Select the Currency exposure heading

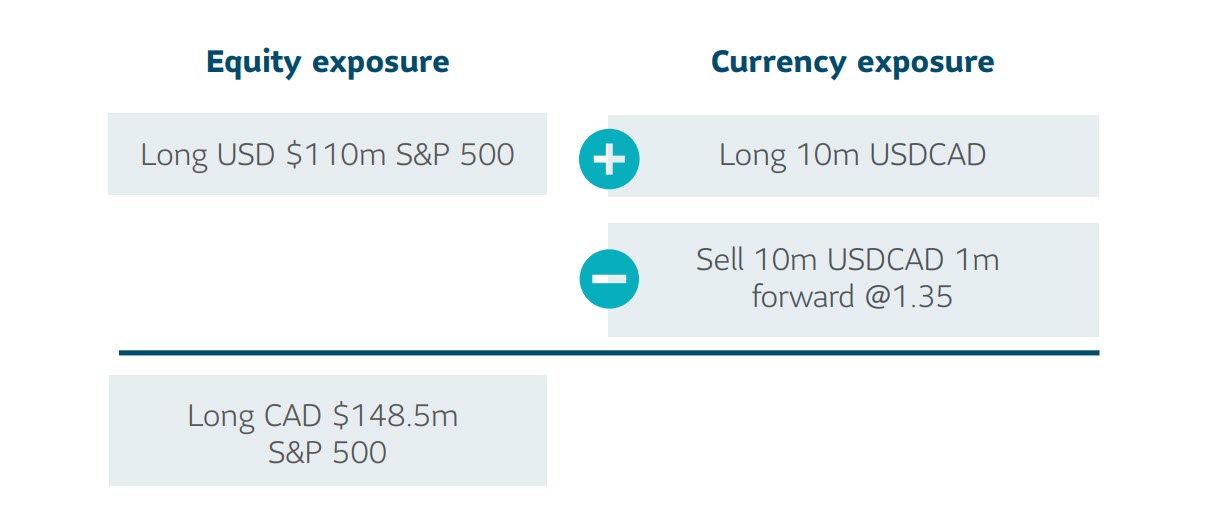point(853,62)
